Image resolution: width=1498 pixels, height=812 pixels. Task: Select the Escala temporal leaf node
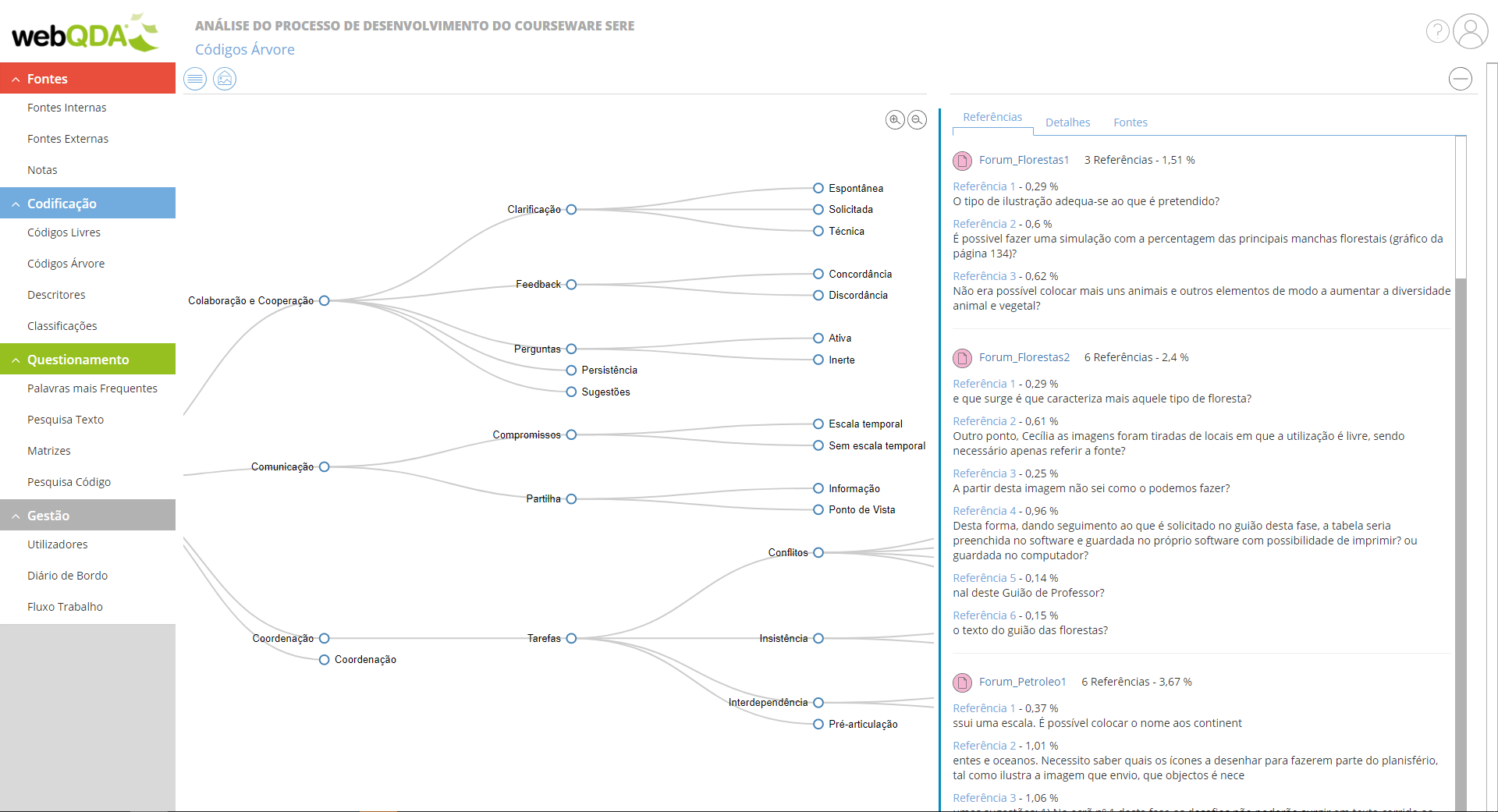[859, 424]
